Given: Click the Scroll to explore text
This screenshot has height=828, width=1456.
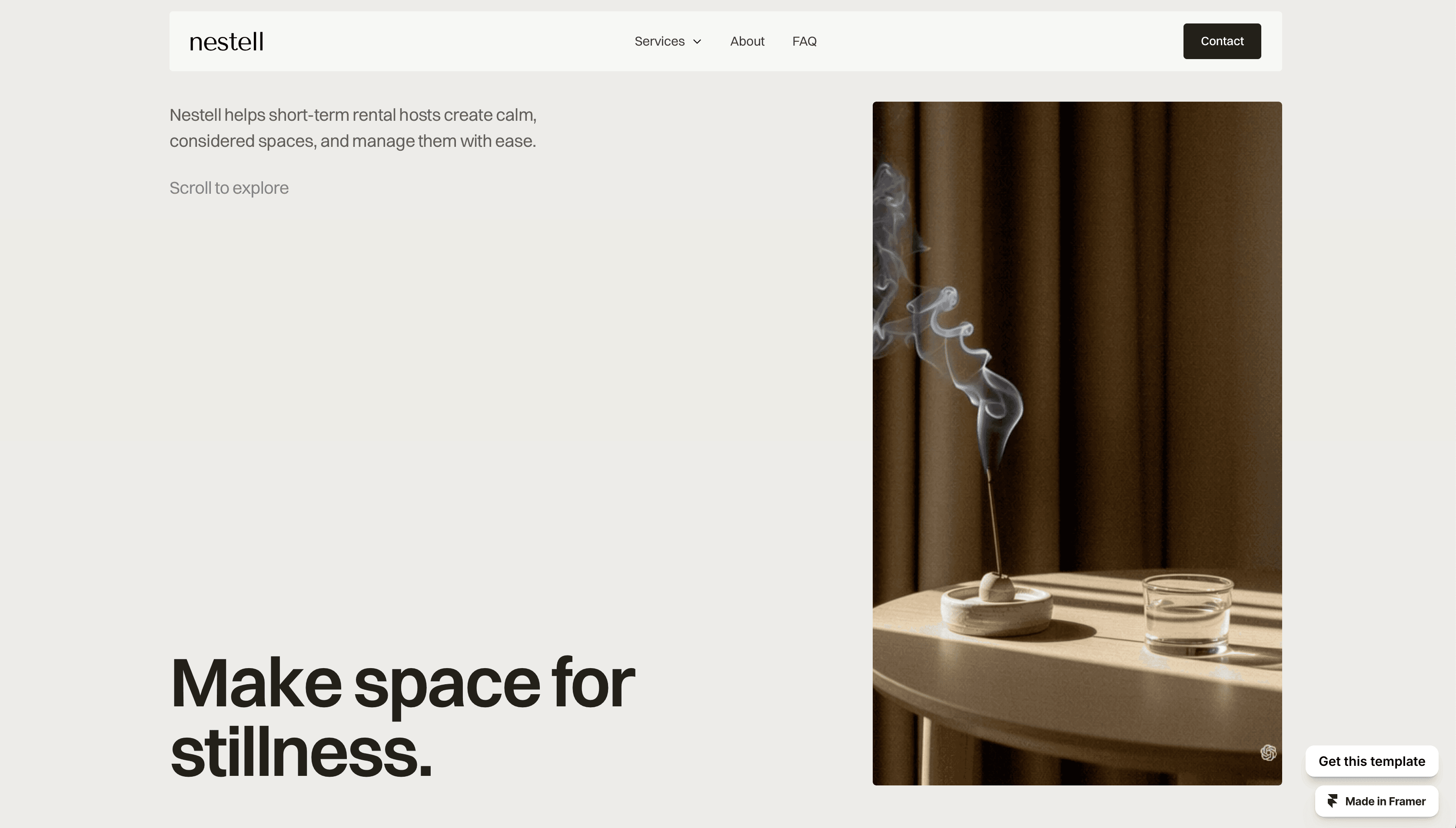Looking at the screenshot, I should [x=229, y=188].
